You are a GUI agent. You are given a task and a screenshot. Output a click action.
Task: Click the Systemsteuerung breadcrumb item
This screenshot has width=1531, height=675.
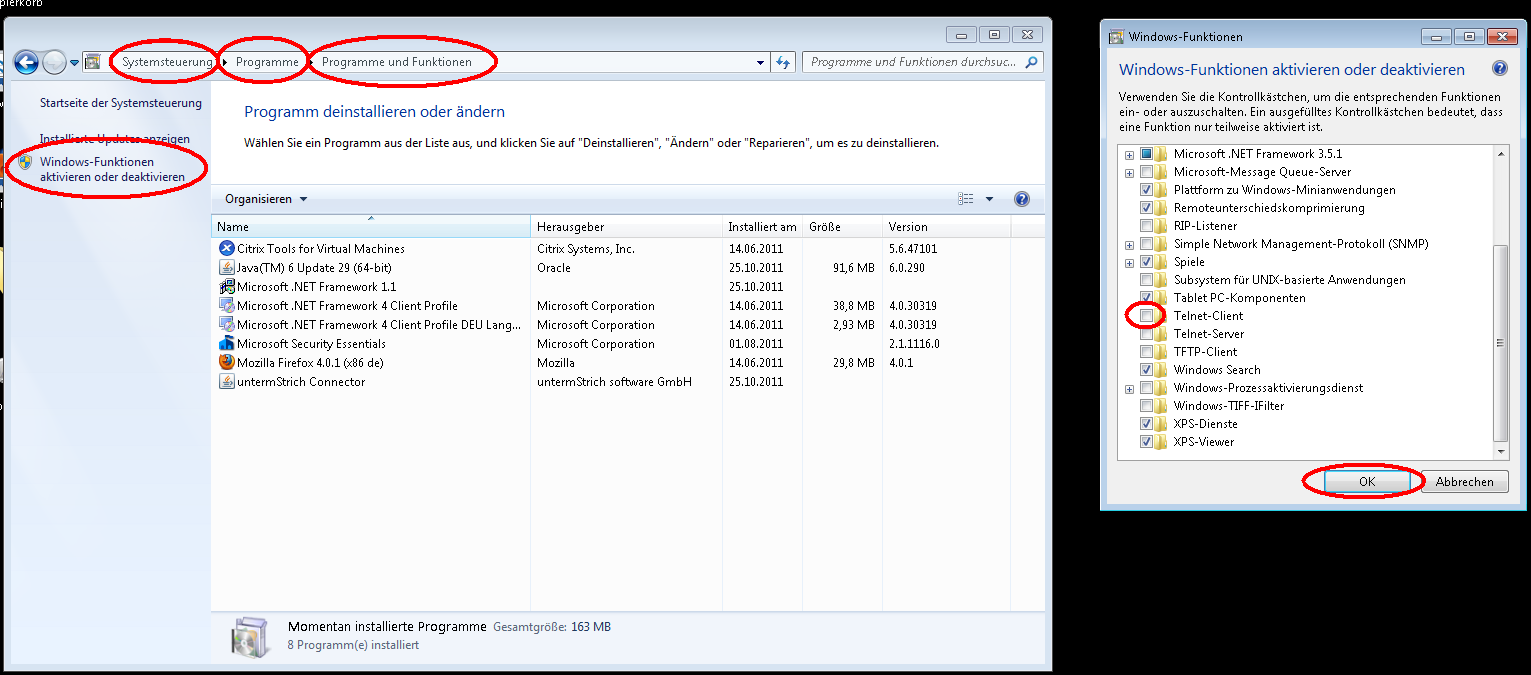point(167,62)
